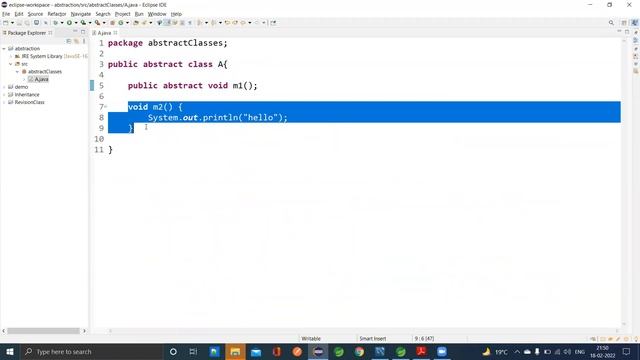Collapse the src folder node
The width and height of the screenshot is (640, 360).
tap(11, 64)
